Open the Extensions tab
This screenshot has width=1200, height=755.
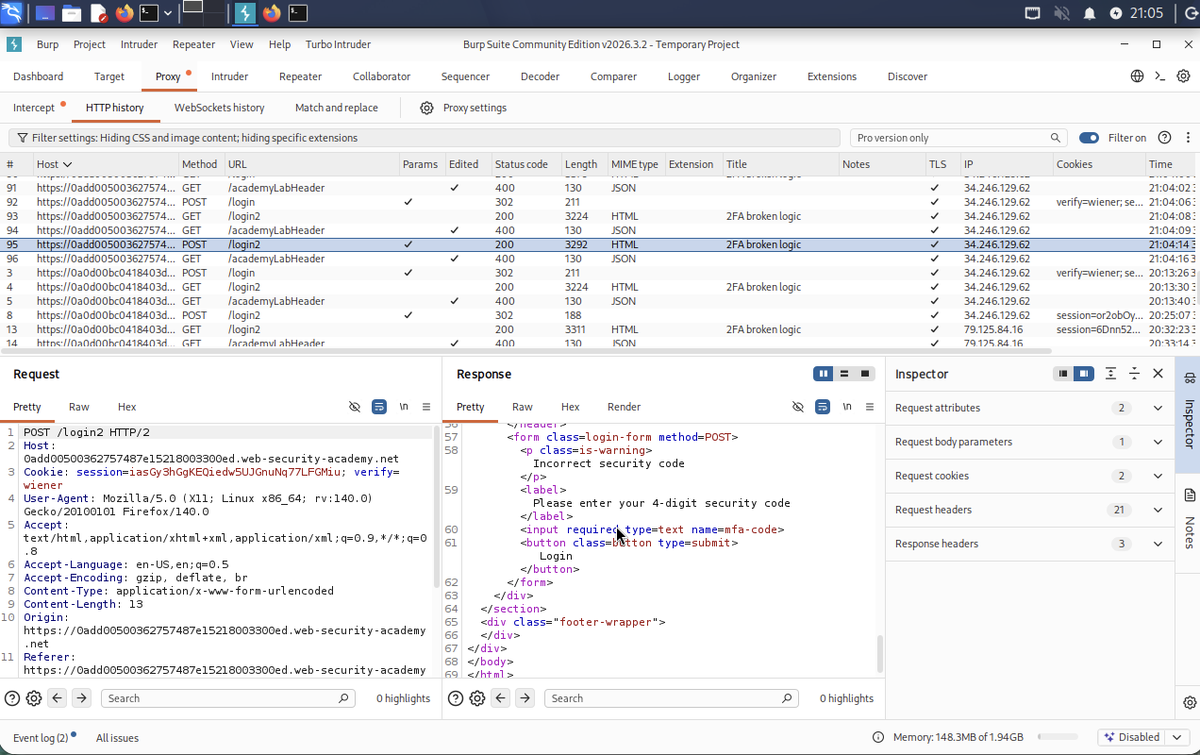[832, 76]
